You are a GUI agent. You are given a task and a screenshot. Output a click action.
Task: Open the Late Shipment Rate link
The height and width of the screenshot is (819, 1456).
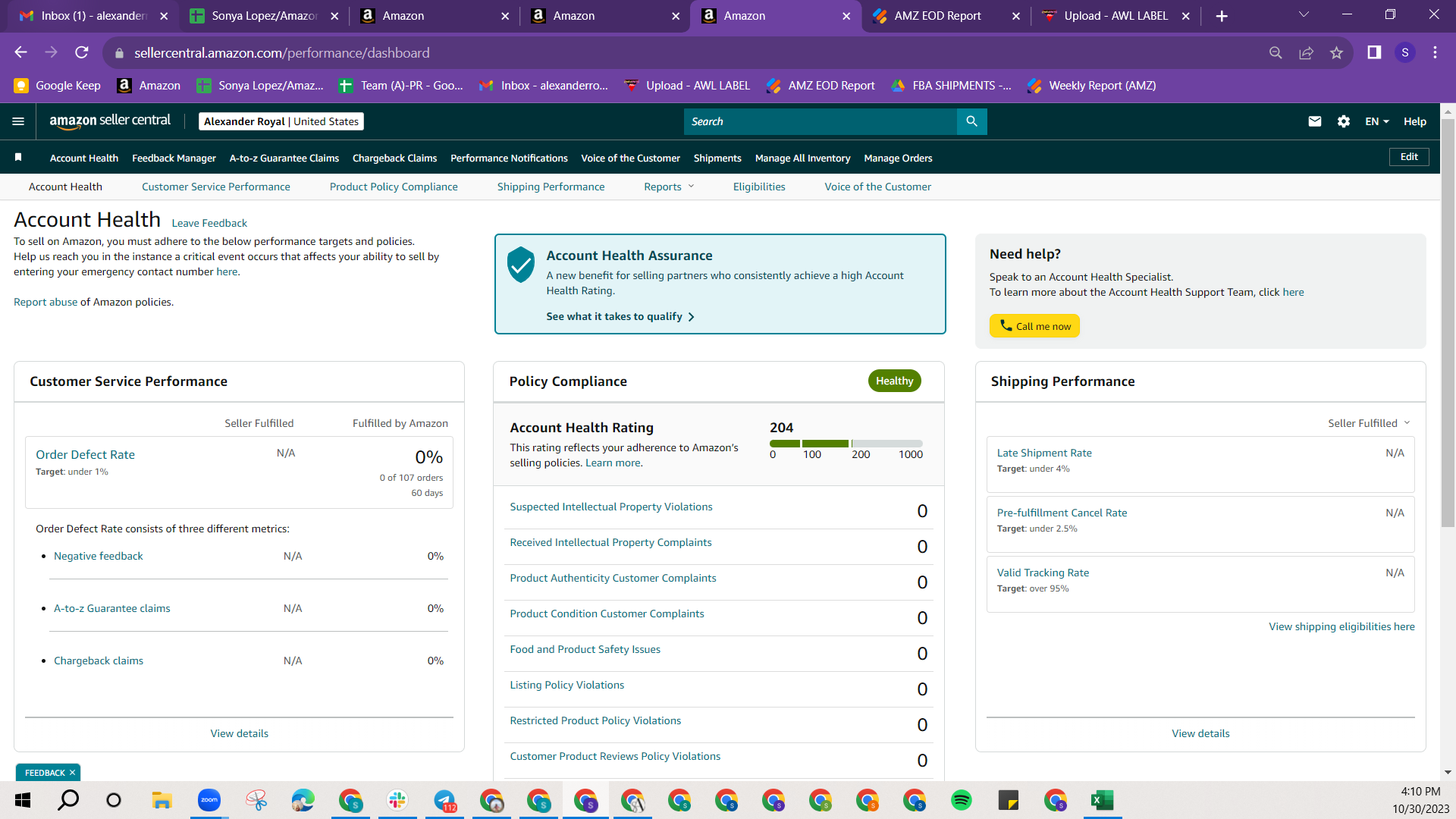coord(1044,453)
